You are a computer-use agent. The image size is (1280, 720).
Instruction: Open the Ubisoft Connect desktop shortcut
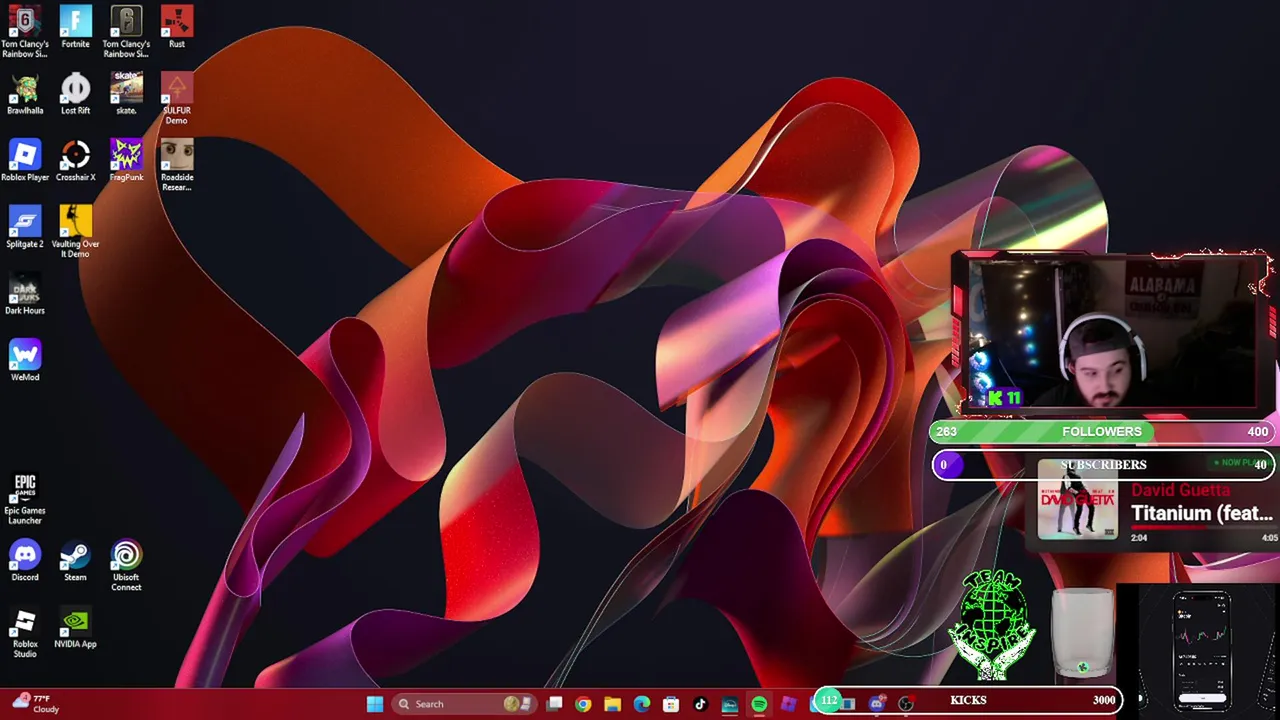coord(126,565)
